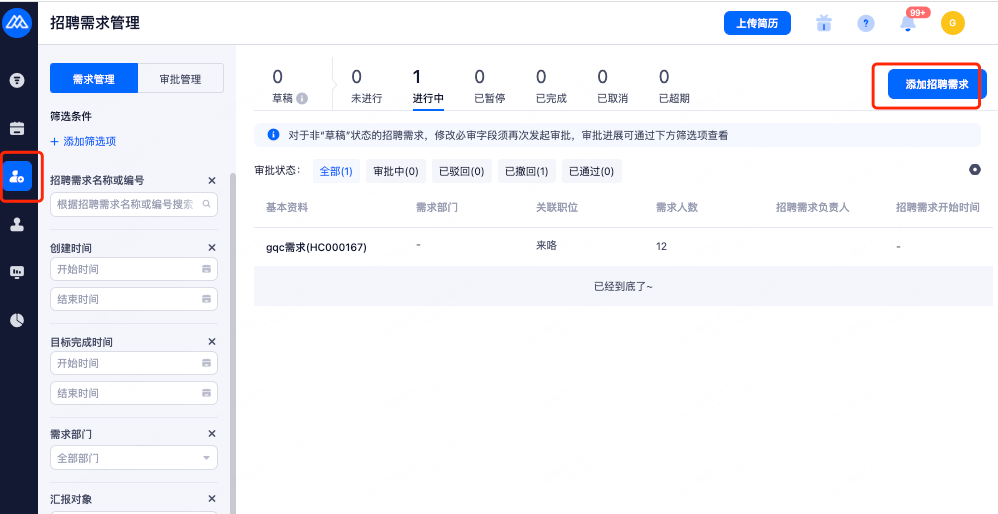Open 创建时间 start date picker

[x=134, y=269]
